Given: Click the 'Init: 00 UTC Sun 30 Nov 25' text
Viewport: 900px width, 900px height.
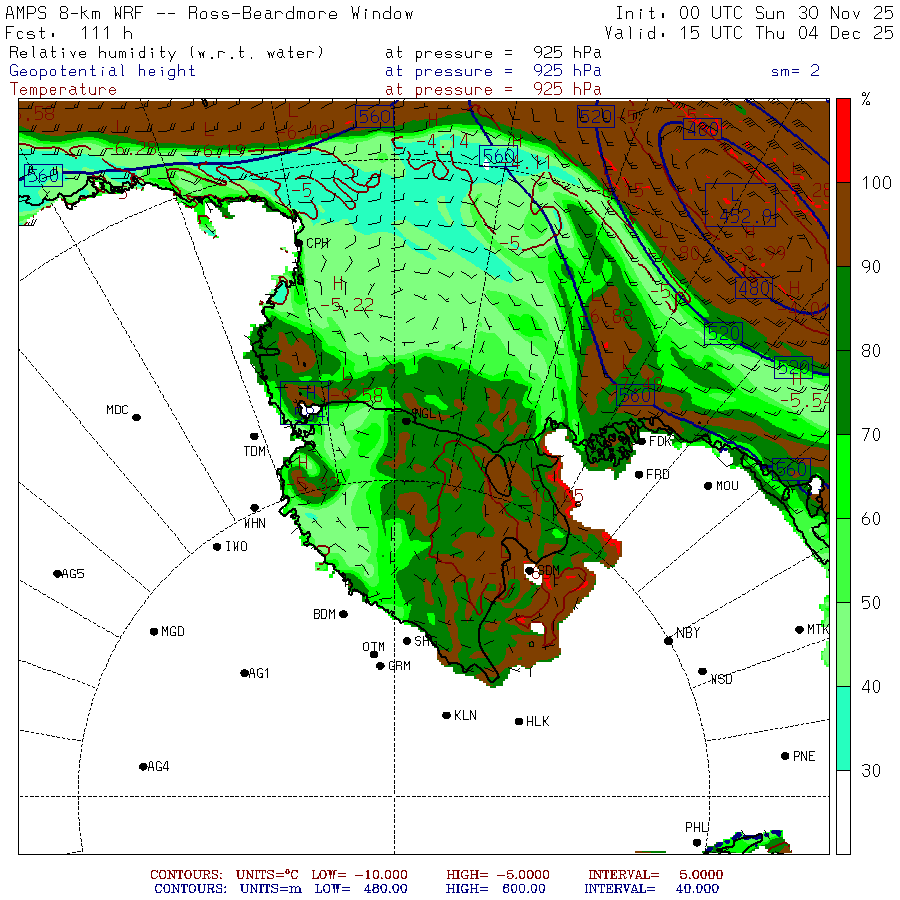Looking at the screenshot, I should [754, 14].
